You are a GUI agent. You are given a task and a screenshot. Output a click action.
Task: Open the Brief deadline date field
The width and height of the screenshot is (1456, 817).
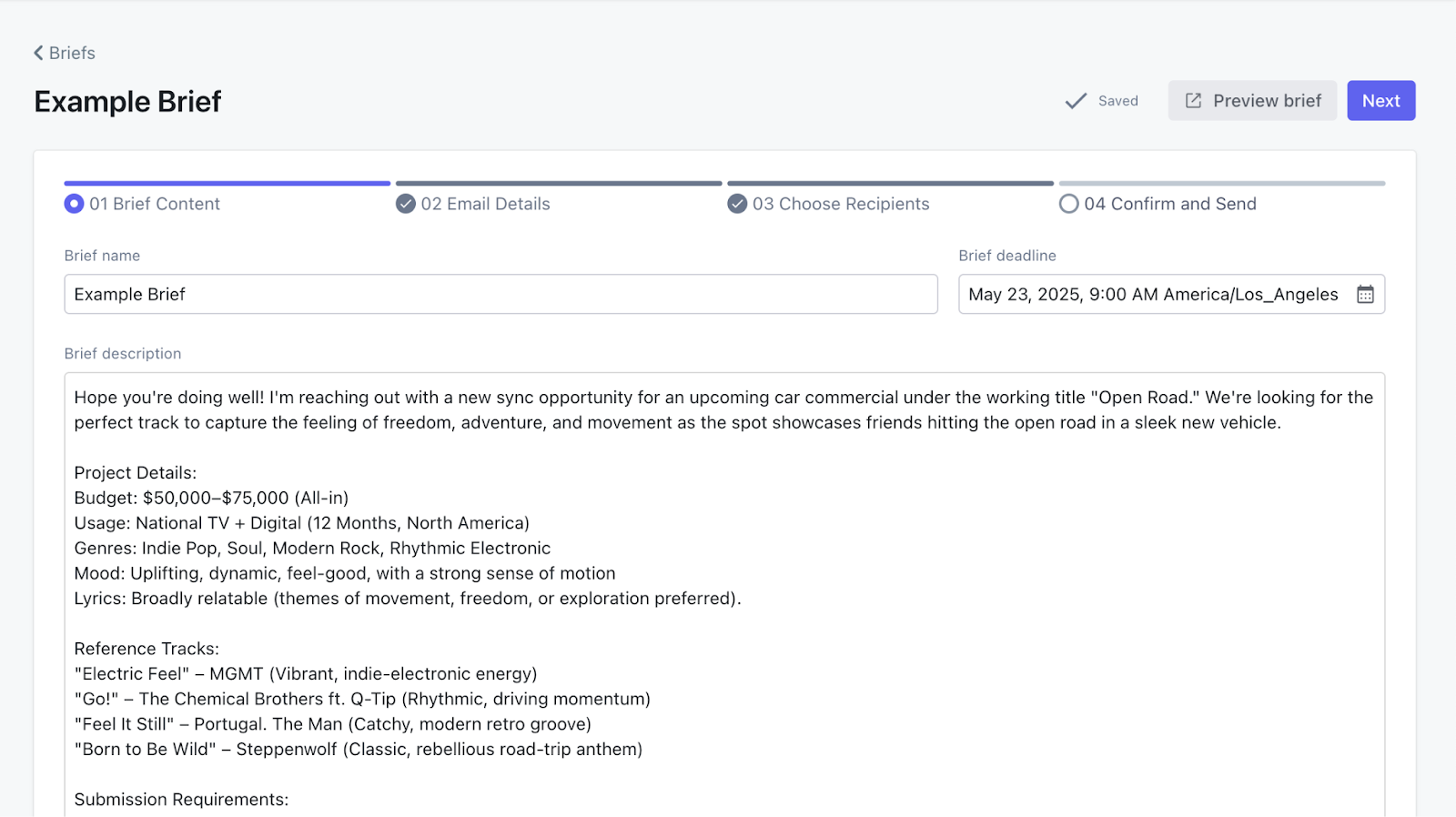pyautogui.click(x=1153, y=294)
